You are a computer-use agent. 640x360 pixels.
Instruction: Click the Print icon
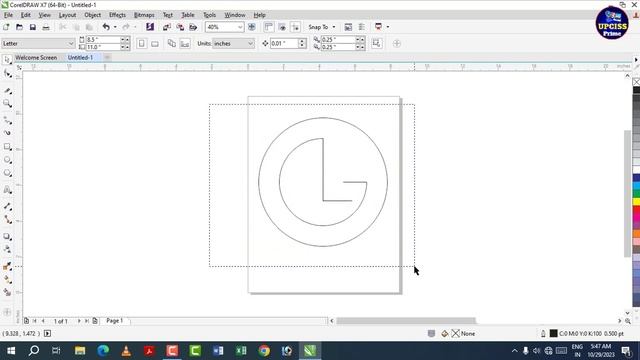click(x=46, y=27)
